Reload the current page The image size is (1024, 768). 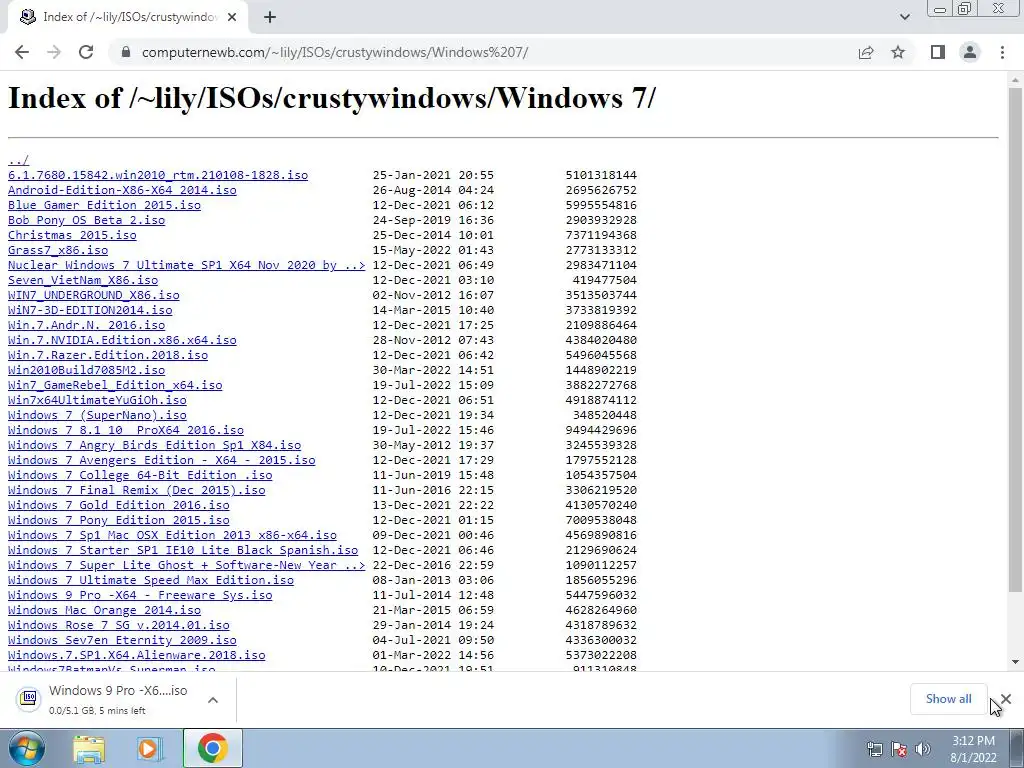pyautogui.click(x=86, y=52)
